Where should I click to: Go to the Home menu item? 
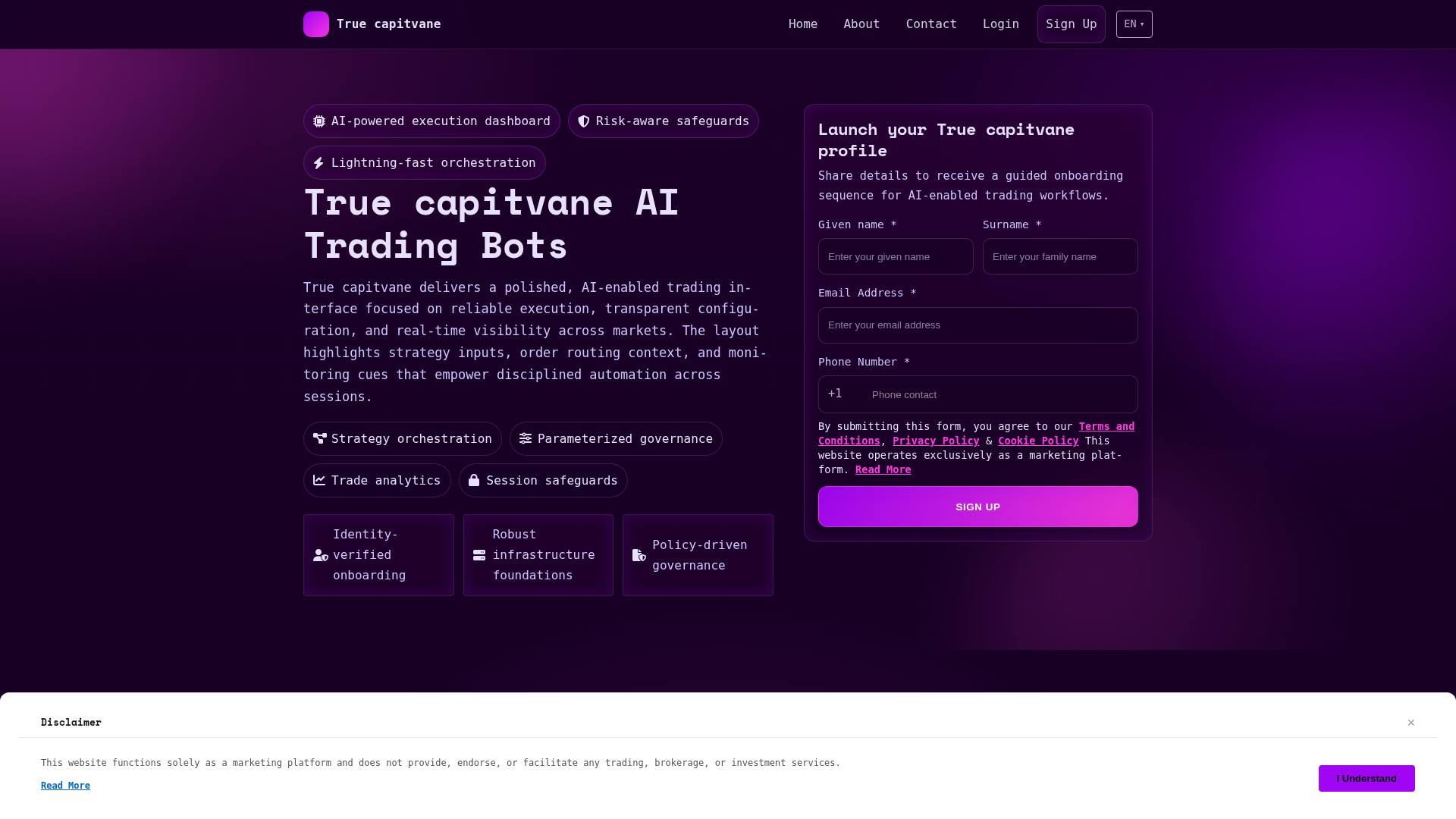pos(803,24)
